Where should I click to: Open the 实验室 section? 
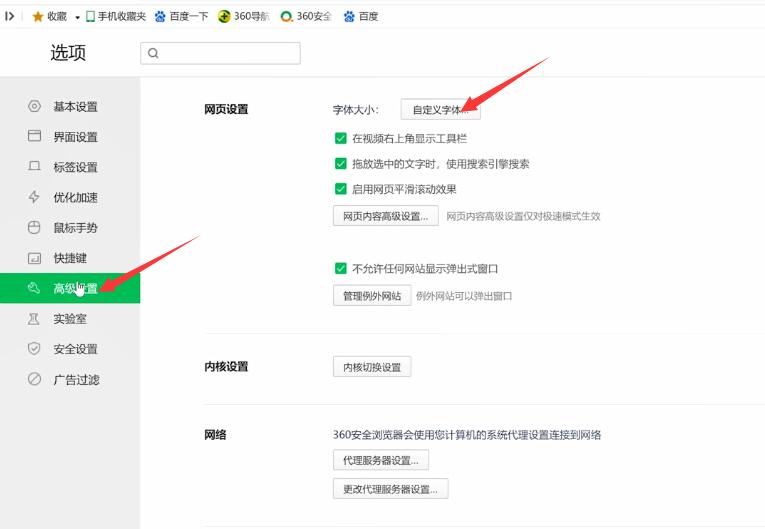tap(70, 319)
